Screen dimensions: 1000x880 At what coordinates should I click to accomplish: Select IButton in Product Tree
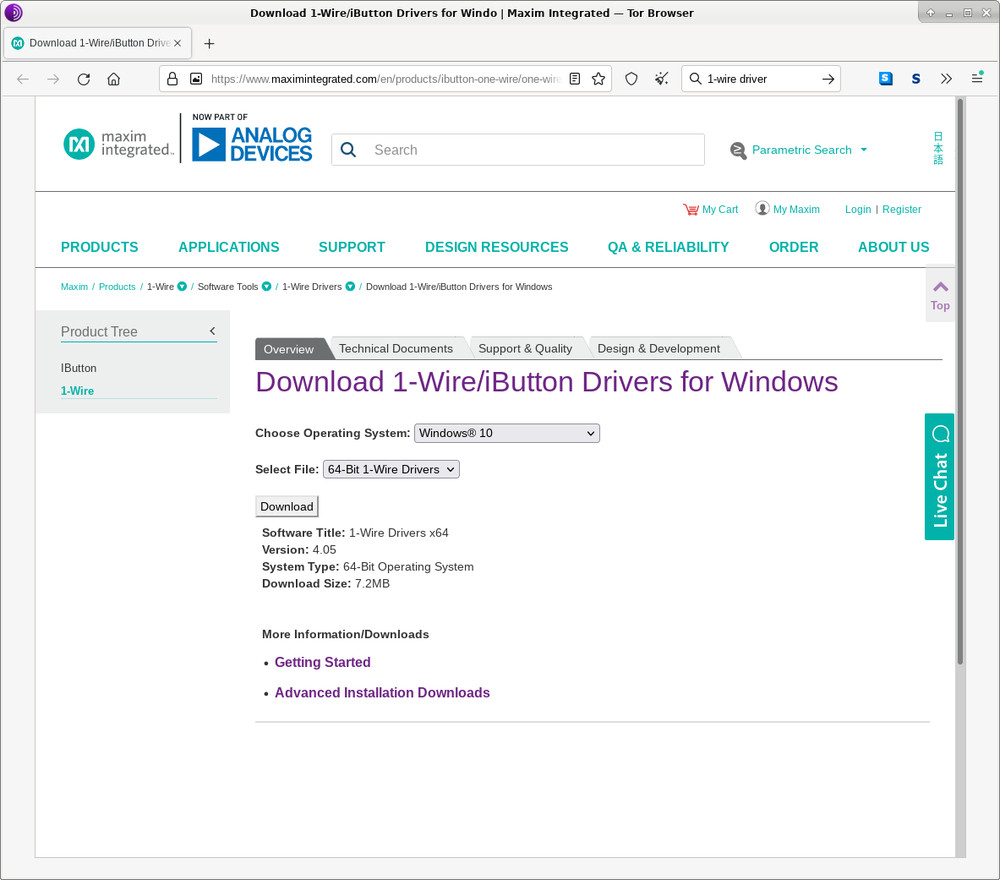[x=78, y=368]
